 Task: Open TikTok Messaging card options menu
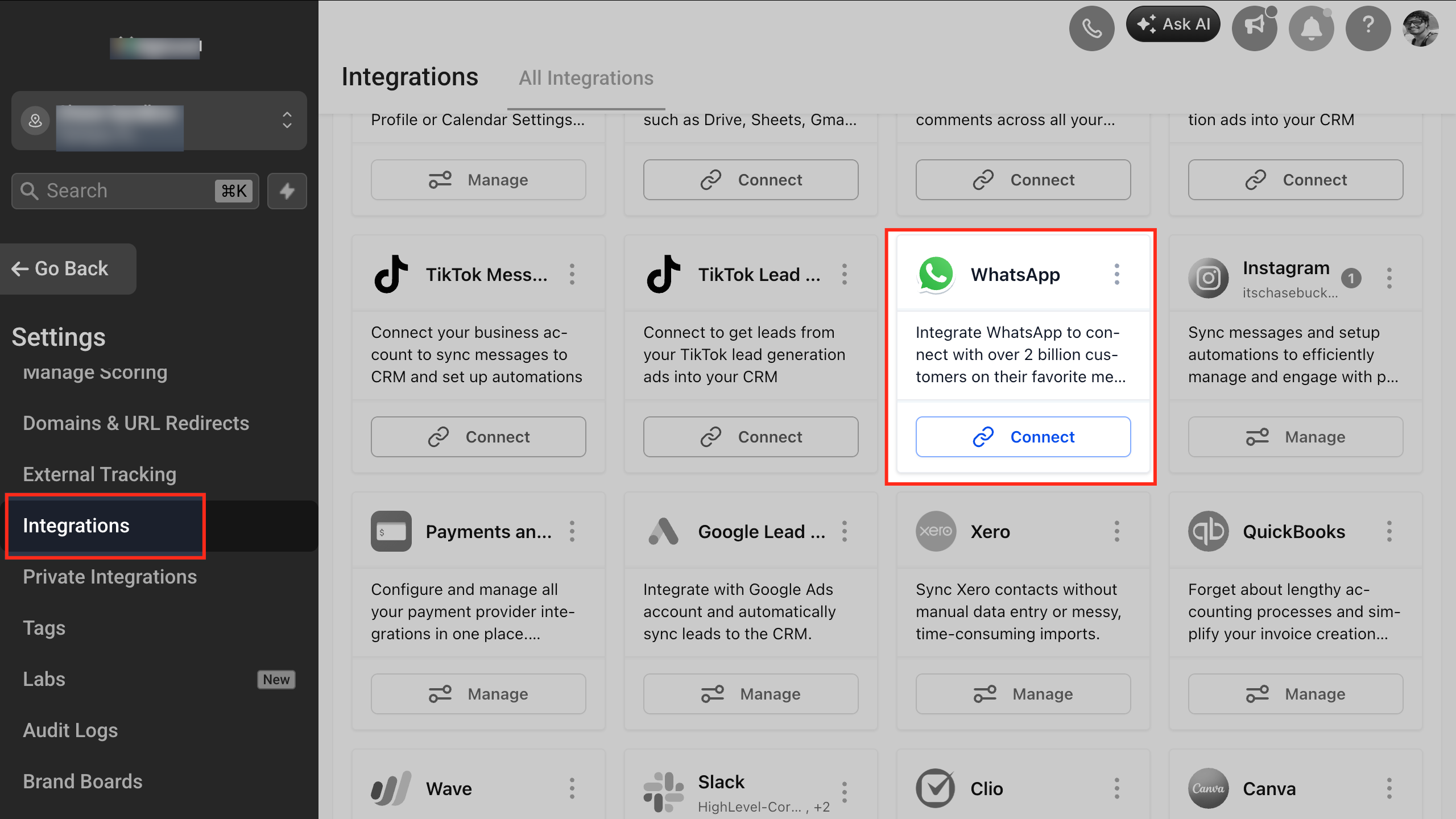coord(572,274)
